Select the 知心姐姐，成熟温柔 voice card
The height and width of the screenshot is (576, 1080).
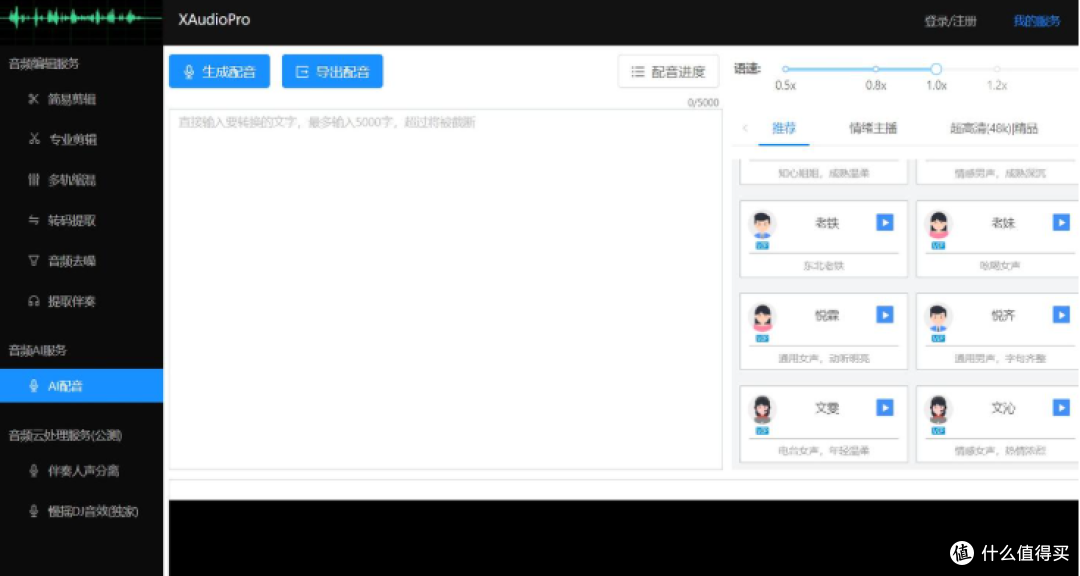click(x=824, y=172)
